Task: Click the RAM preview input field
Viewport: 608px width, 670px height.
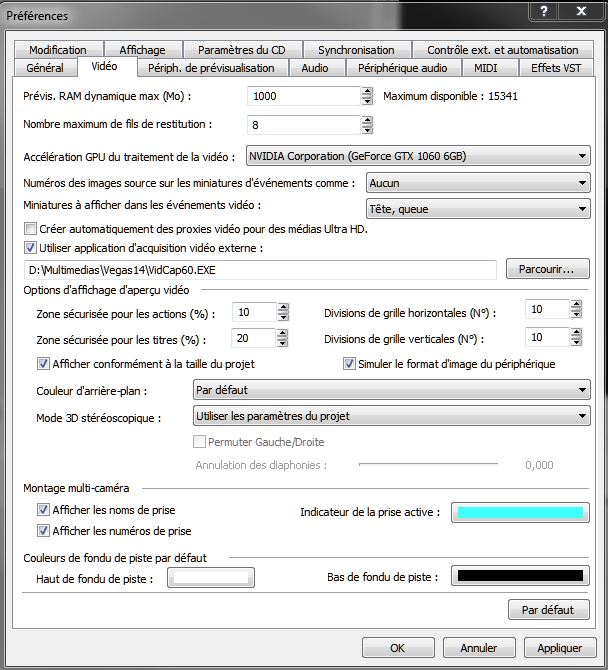Action: (x=304, y=96)
